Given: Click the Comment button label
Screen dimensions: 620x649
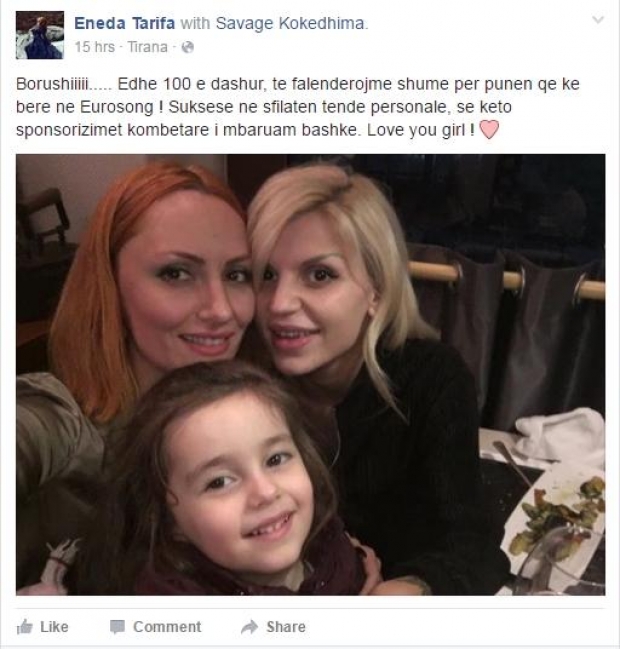Looking at the screenshot, I should coord(167,627).
